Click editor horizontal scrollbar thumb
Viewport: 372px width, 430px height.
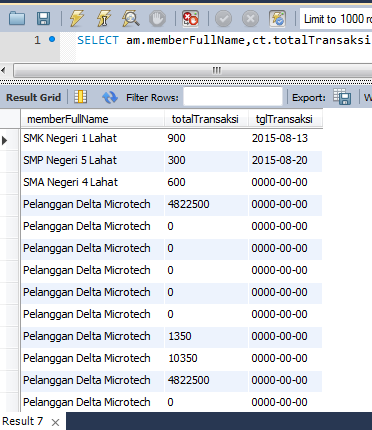click(217, 70)
